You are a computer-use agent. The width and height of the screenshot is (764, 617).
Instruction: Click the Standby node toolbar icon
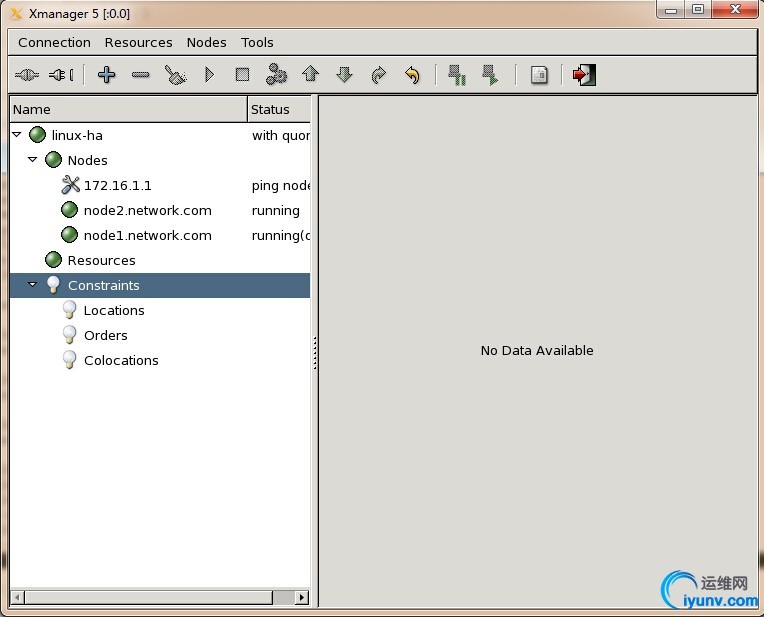457,75
